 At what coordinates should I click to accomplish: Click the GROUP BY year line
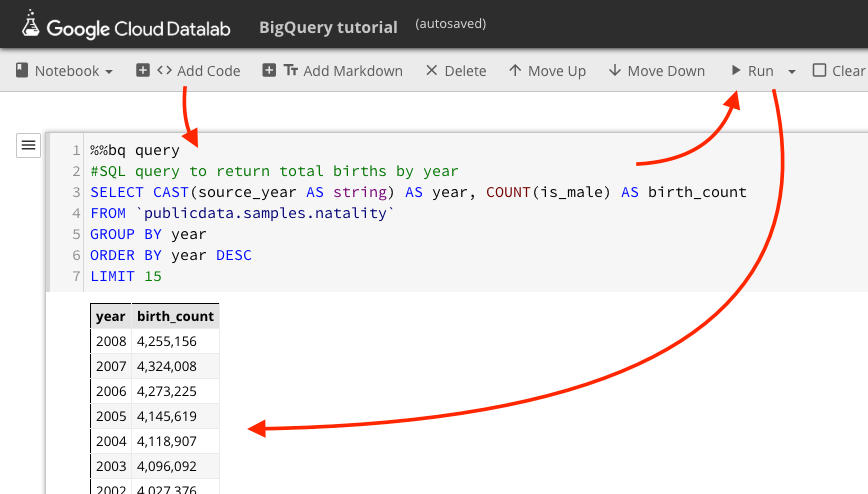[148, 234]
